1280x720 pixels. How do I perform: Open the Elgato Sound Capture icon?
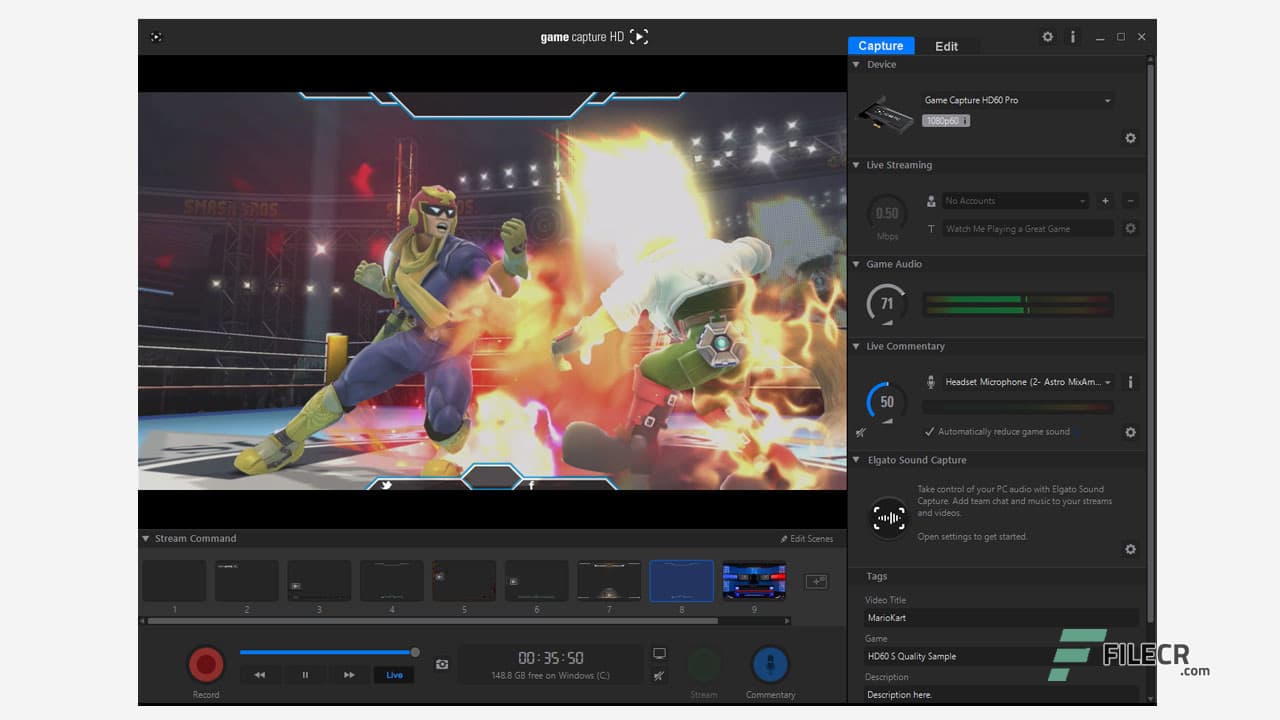click(888, 518)
